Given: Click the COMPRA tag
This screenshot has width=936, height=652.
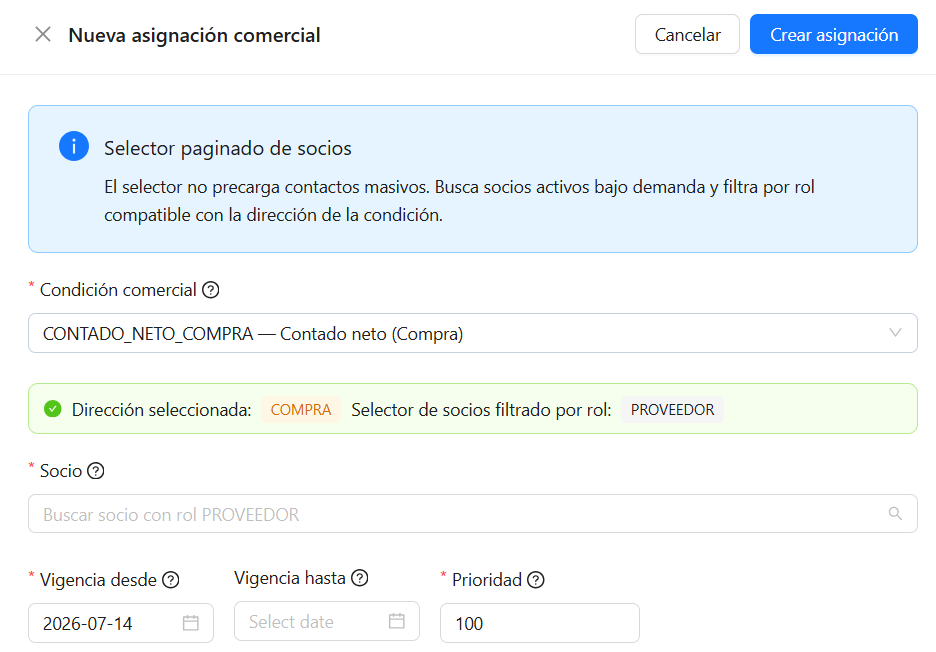Looking at the screenshot, I should click(301, 410).
